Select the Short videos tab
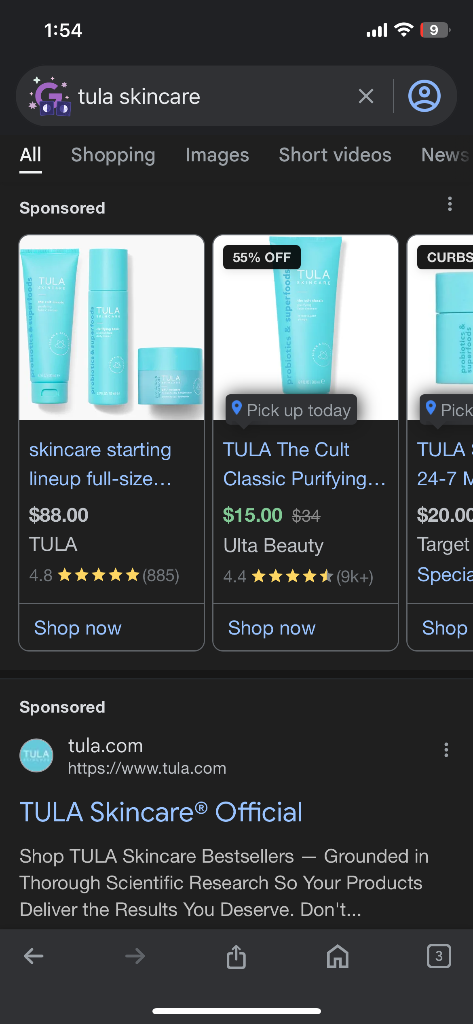 tap(335, 155)
